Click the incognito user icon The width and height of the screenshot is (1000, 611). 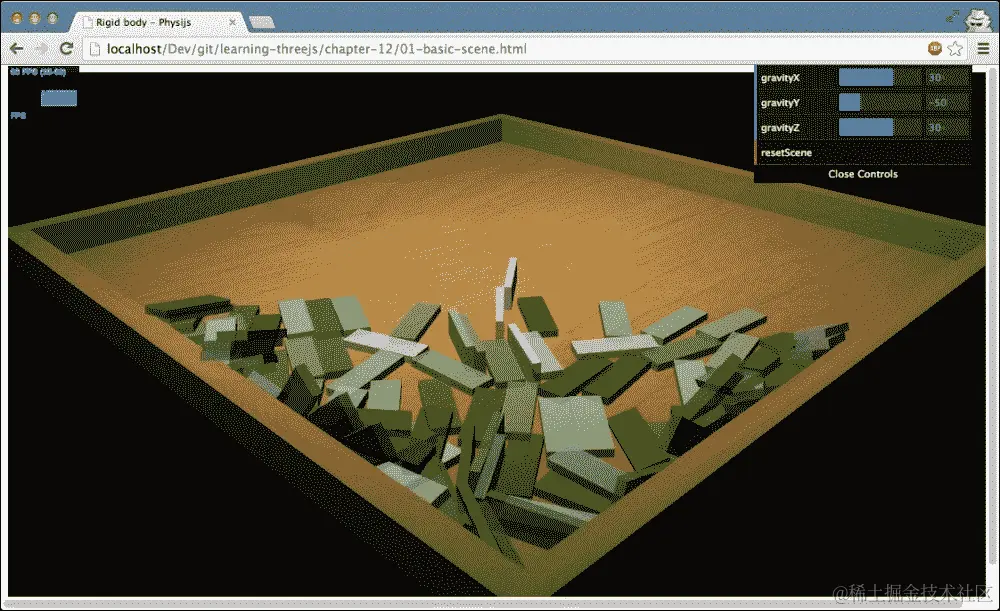click(x=976, y=18)
